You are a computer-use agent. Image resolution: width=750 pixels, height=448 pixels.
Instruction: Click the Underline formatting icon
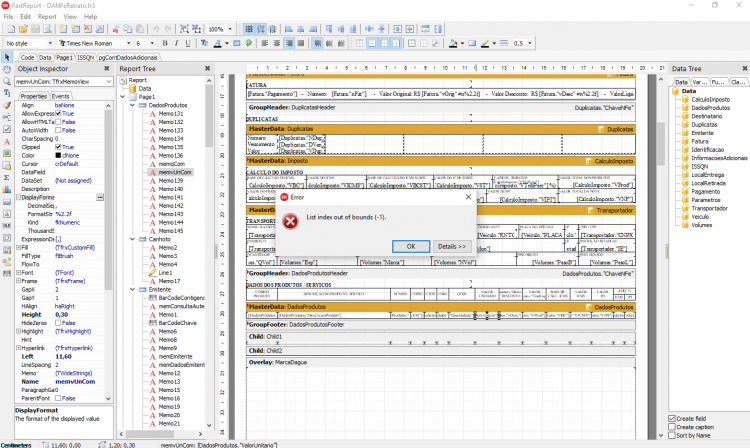pos(188,43)
